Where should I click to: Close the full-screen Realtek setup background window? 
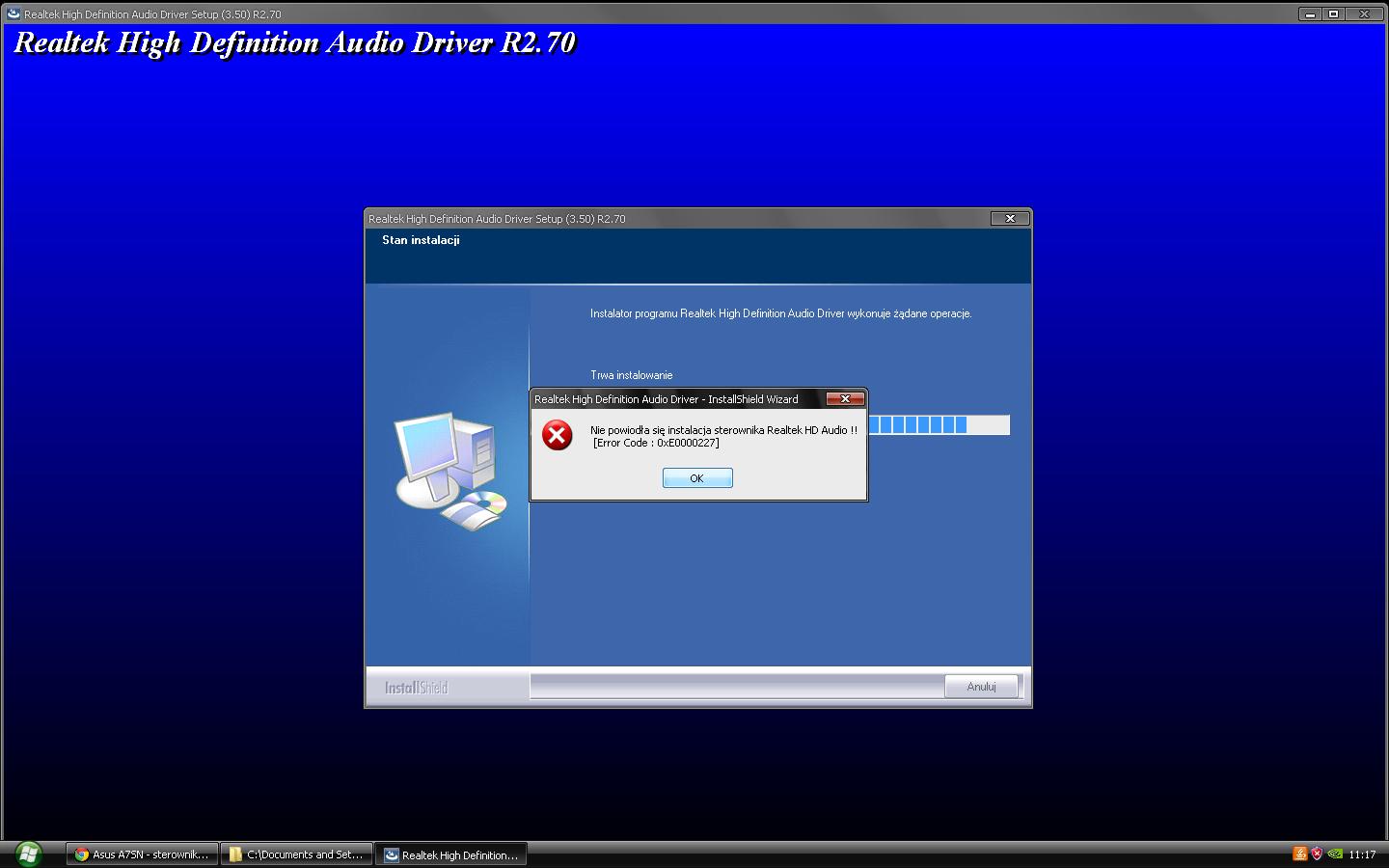click(x=1364, y=14)
